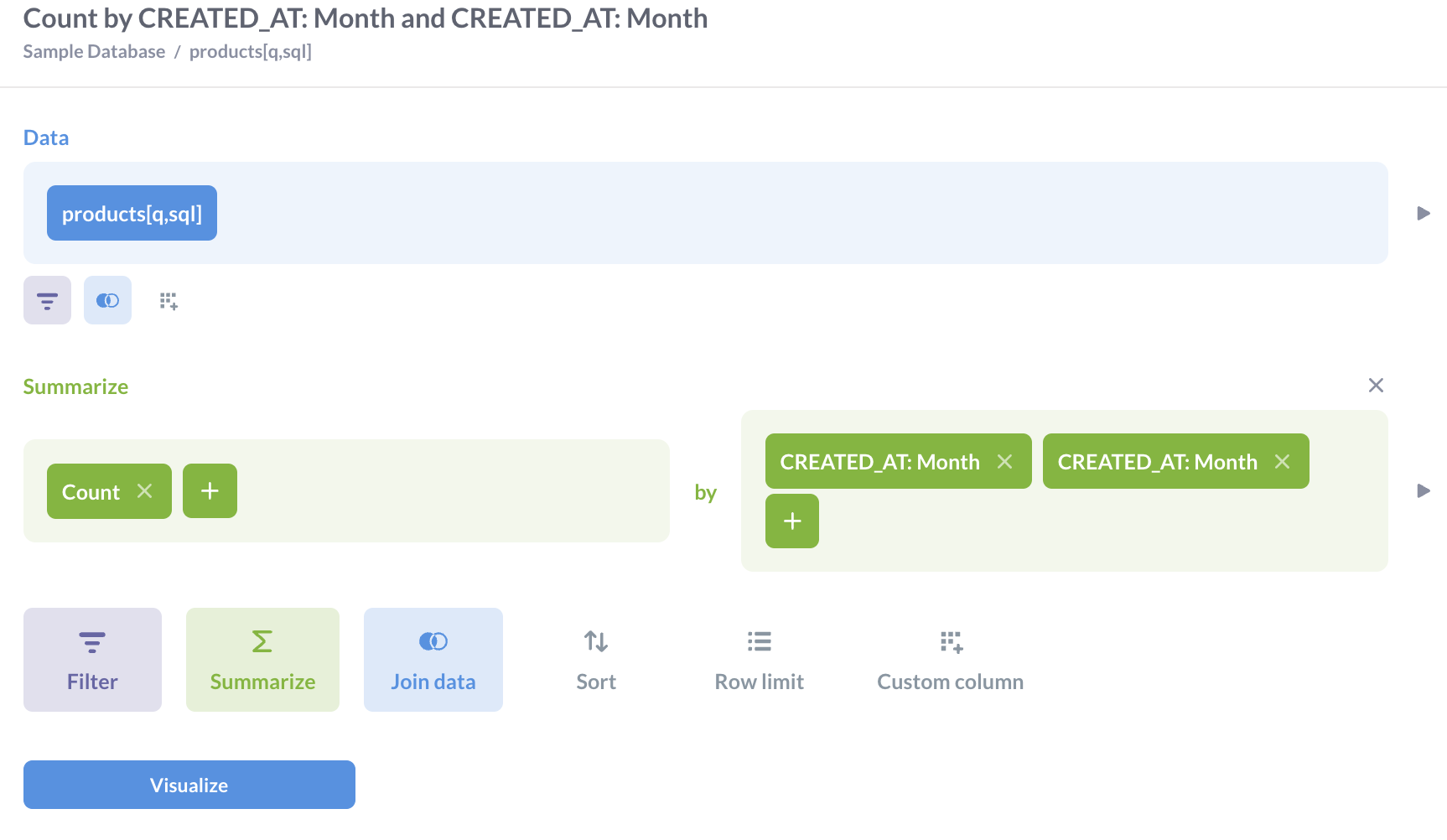Expand the preview arrow beside the Summarize row
1447x840 pixels.
pyautogui.click(x=1423, y=491)
